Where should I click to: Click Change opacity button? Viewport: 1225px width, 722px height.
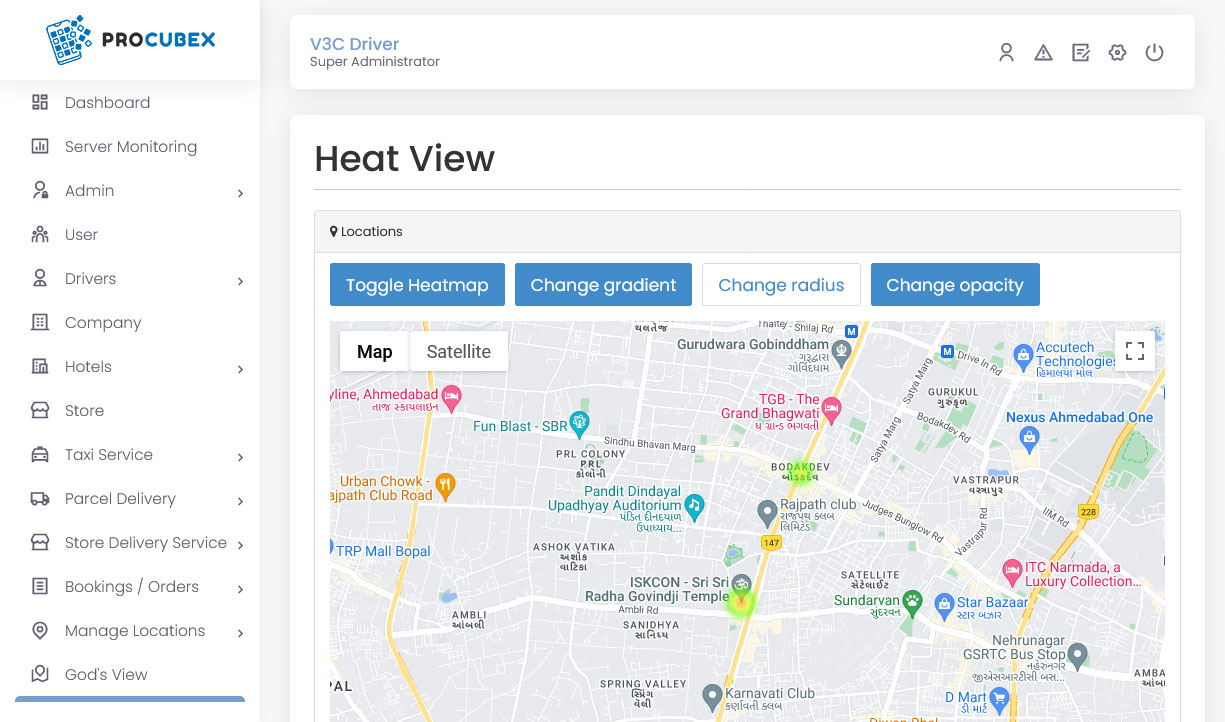(x=955, y=285)
